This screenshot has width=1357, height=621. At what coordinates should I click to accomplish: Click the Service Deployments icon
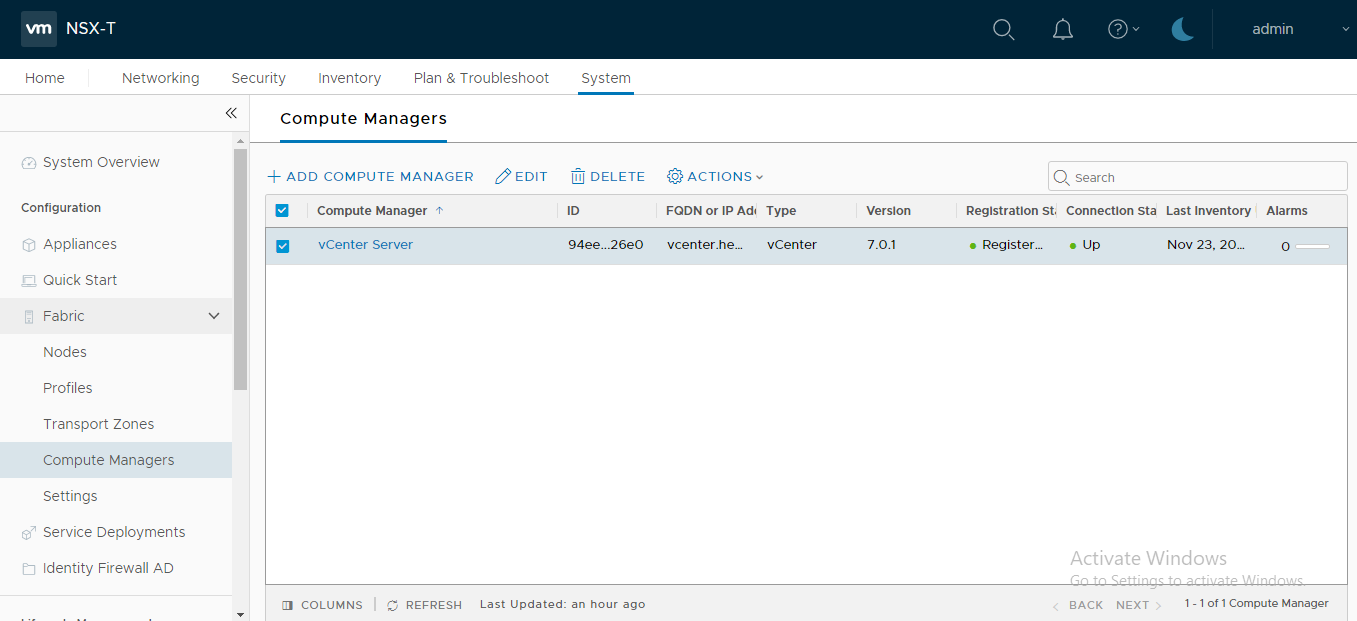click(29, 533)
